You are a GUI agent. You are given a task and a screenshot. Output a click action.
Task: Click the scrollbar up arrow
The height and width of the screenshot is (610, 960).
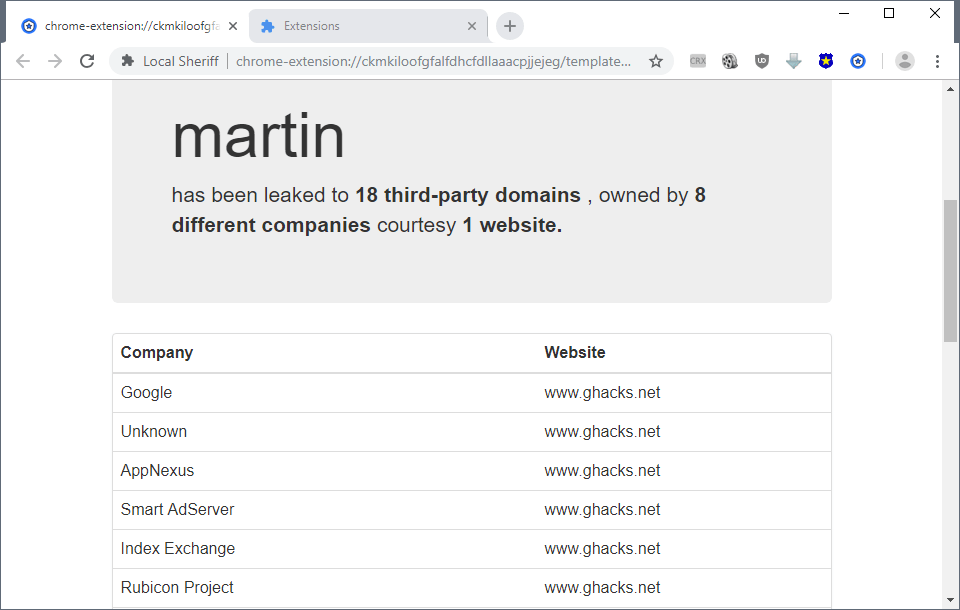(950, 89)
